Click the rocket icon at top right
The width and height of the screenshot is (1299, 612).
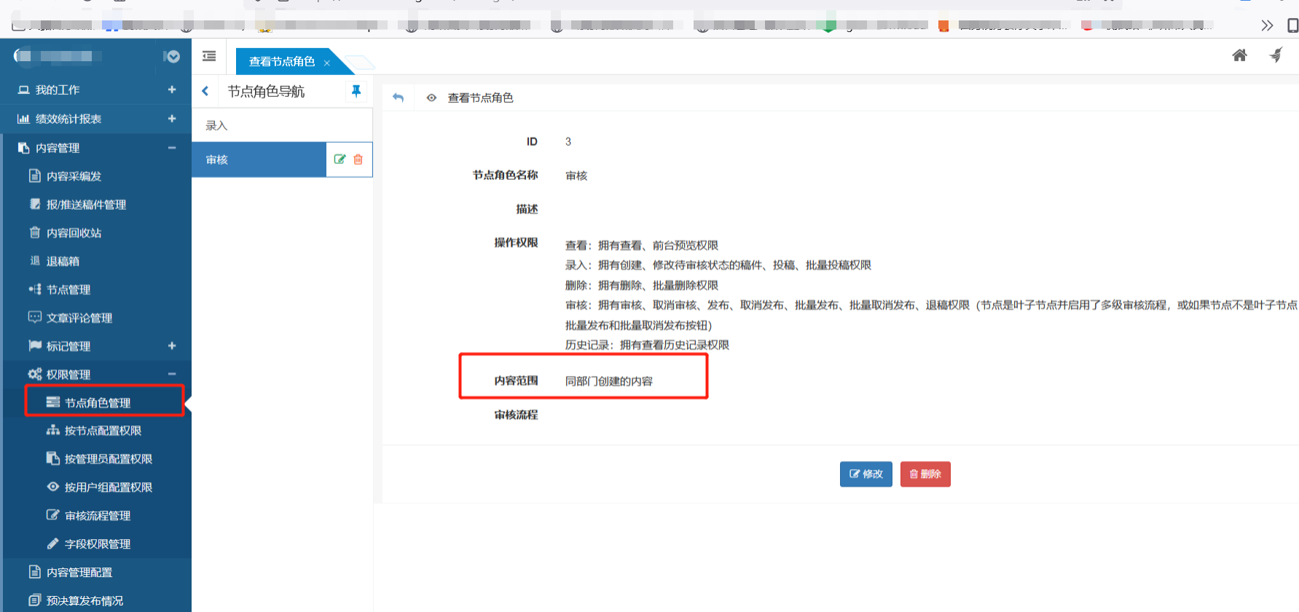click(x=1276, y=56)
